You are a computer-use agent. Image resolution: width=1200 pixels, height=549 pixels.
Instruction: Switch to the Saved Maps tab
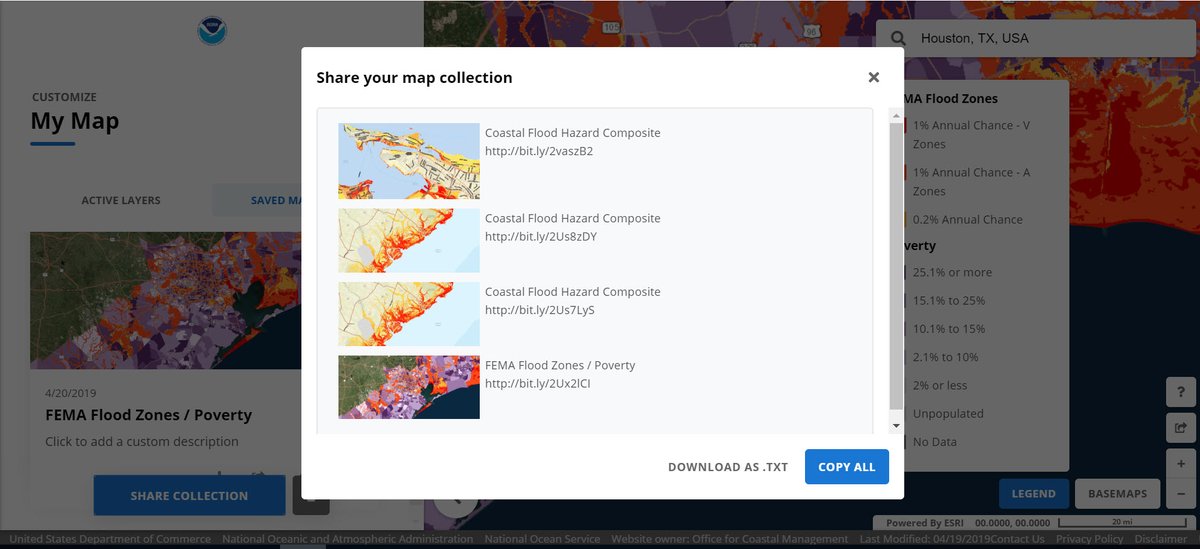pos(276,200)
